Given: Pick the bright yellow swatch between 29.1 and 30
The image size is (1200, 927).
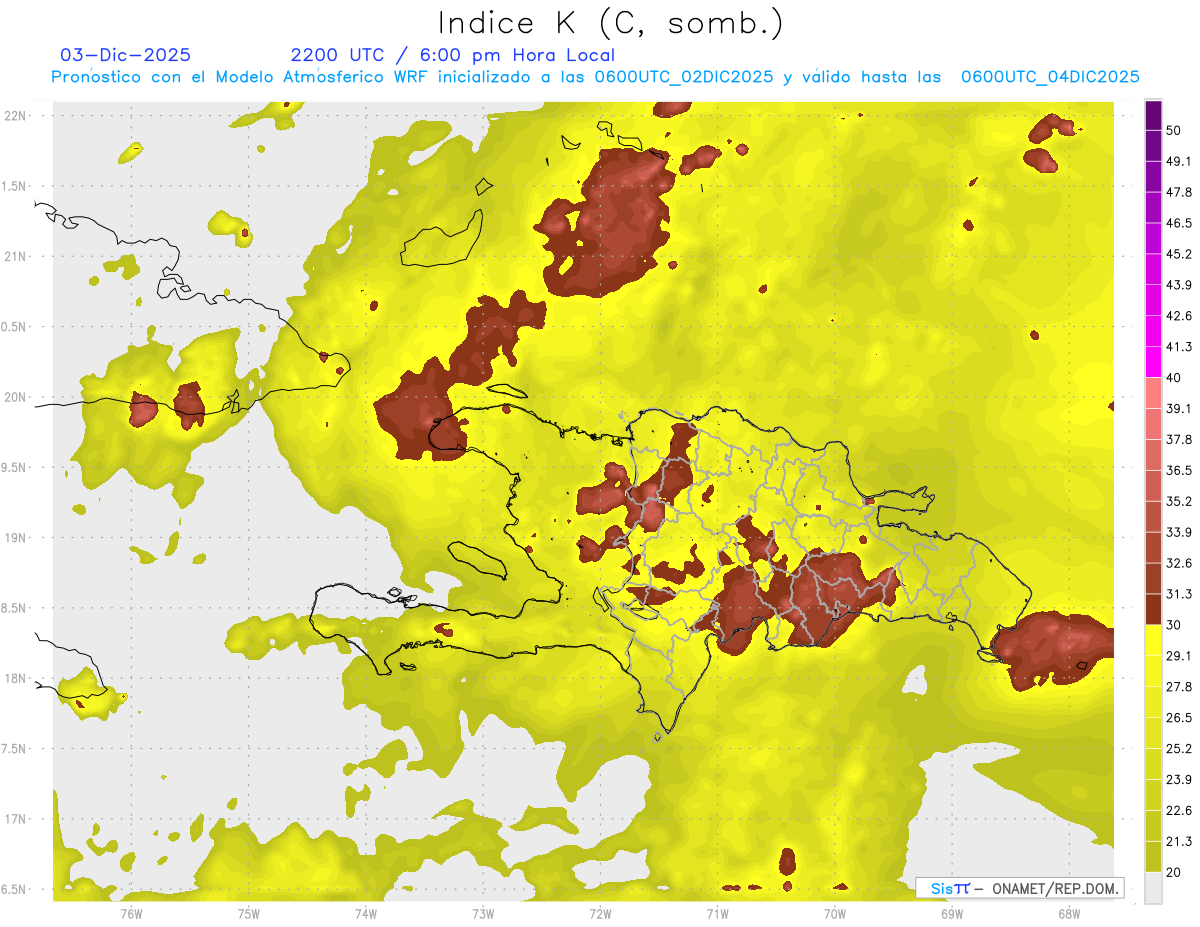Looking at the screenshot, I should tap(1154, 640).
